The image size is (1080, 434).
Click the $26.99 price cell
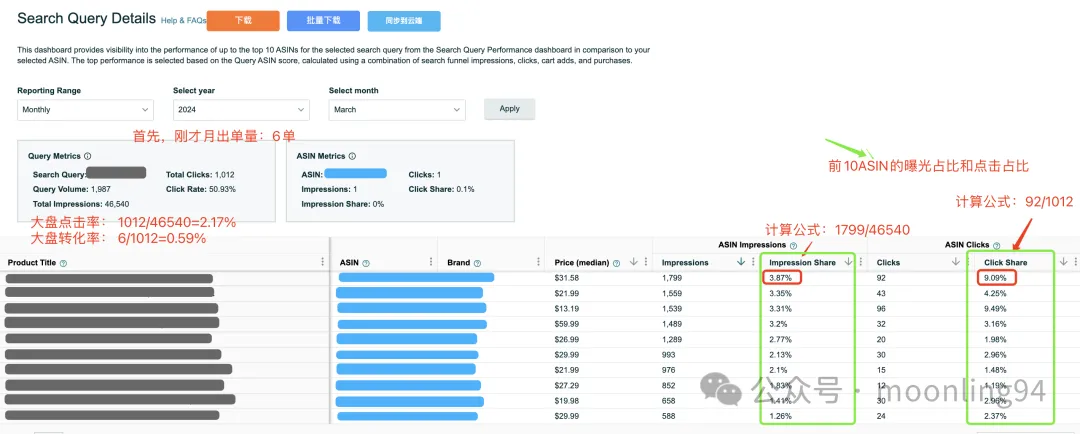tap(566, 340)
